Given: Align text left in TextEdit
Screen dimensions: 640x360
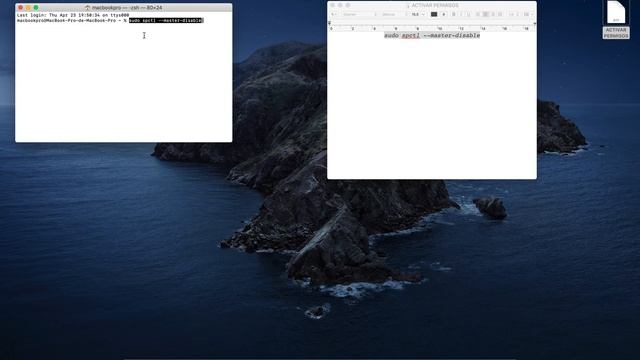Looking at the screenshot, I should (478, 14).
